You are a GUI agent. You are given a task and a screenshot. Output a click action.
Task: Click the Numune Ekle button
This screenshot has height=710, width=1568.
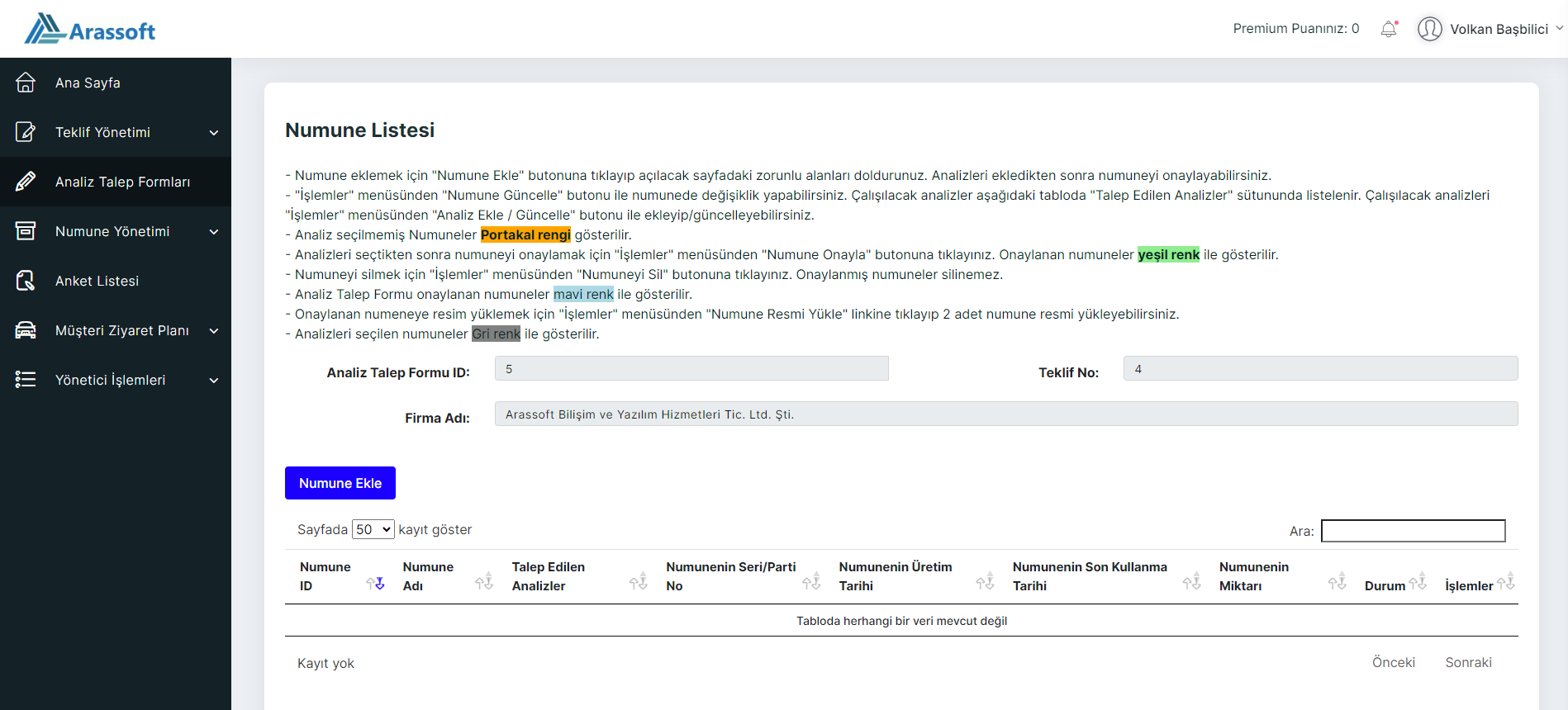(x=340, y=483)
